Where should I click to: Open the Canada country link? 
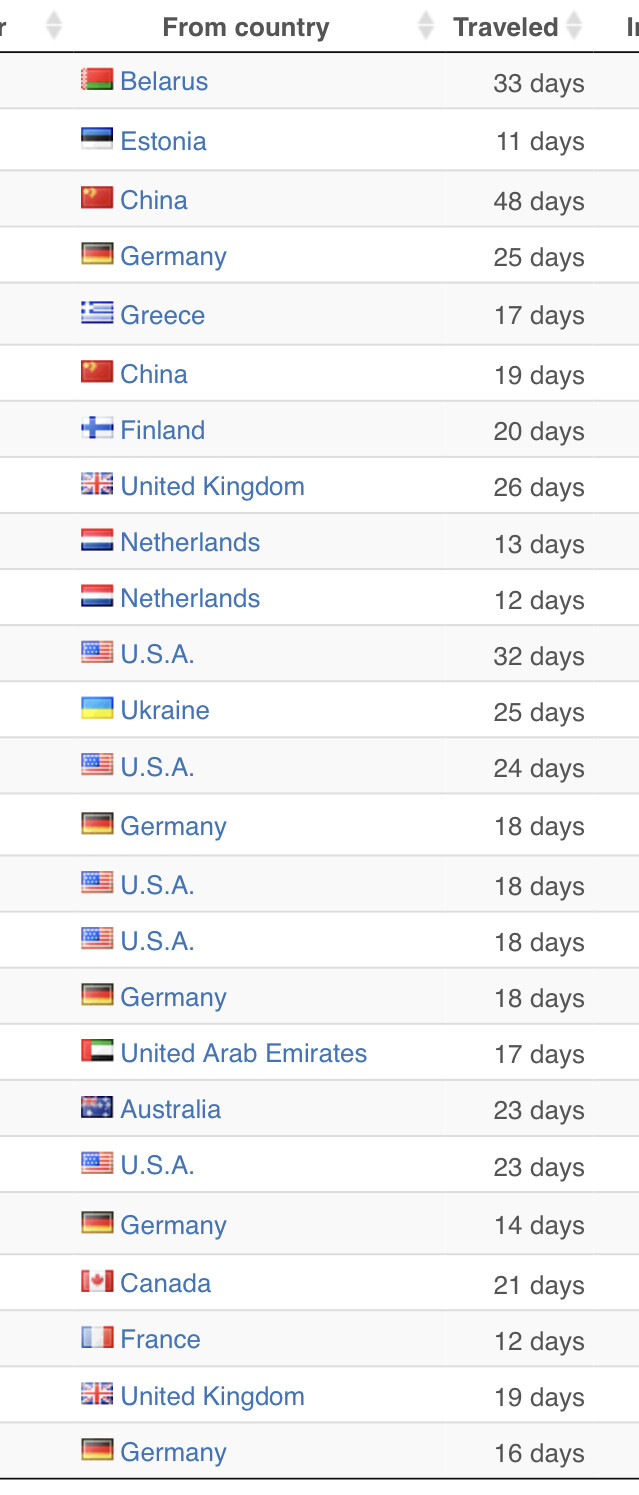pyautogui.click(x=165, y=1283)
